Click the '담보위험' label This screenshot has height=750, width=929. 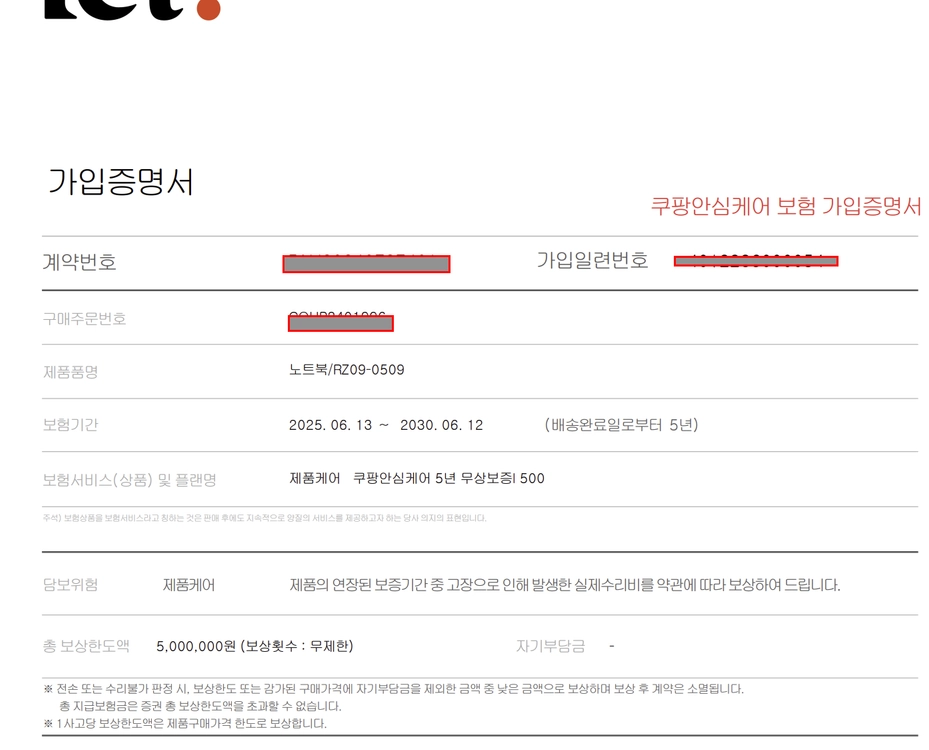click(70, 585)
